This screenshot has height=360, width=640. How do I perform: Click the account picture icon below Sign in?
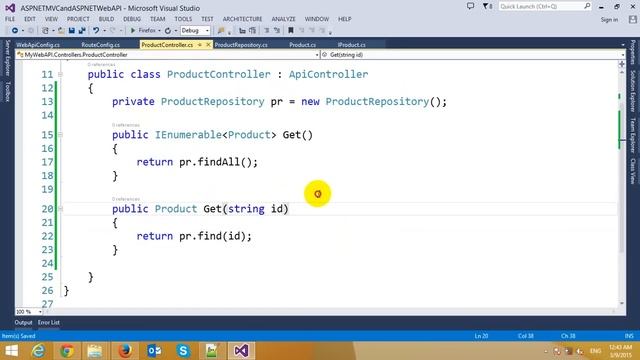coord(633,19)
